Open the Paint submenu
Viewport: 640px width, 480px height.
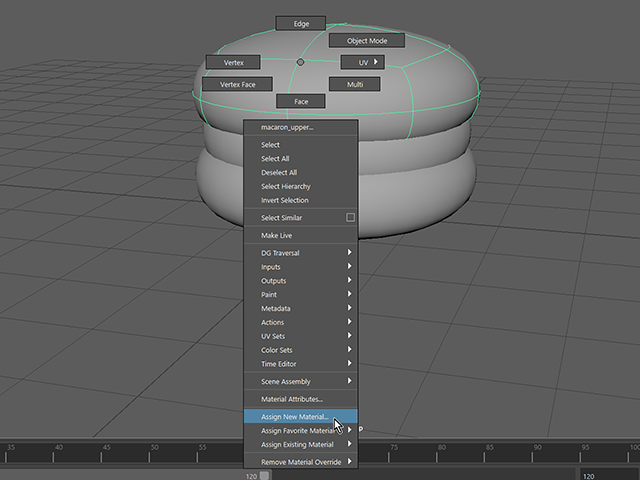click(x=301, y=294)
